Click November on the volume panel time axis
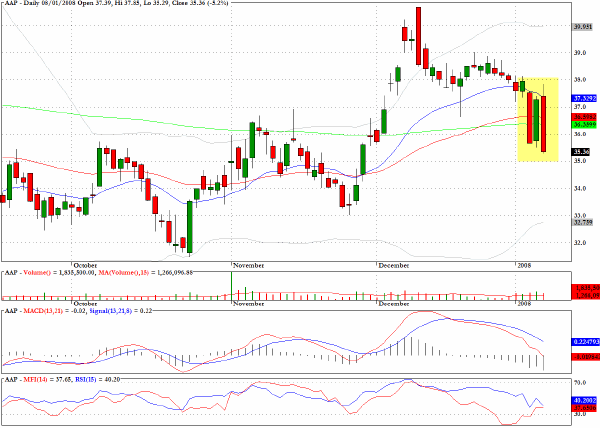The height and width of the screenshot is (428, 600). point(248,303)
